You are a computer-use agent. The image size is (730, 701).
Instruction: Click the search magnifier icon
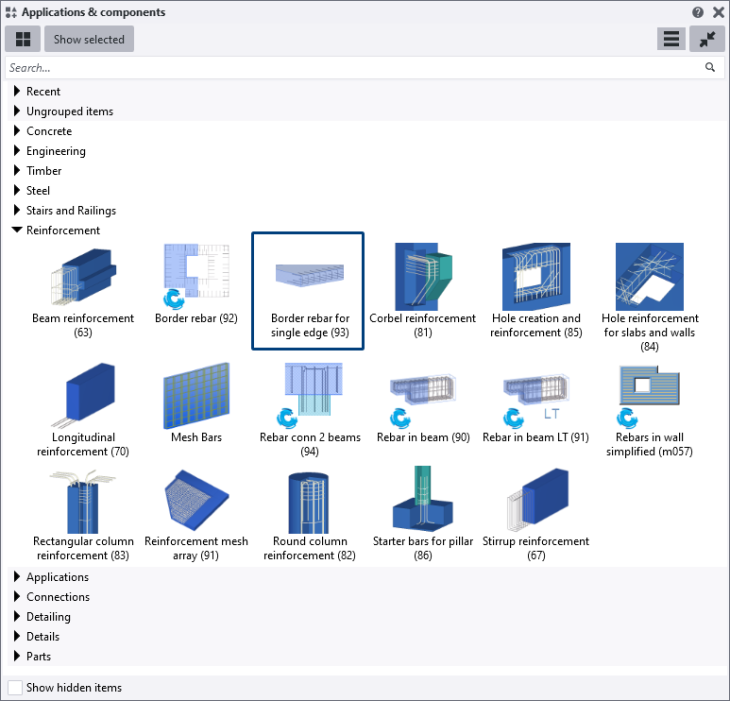710,67
